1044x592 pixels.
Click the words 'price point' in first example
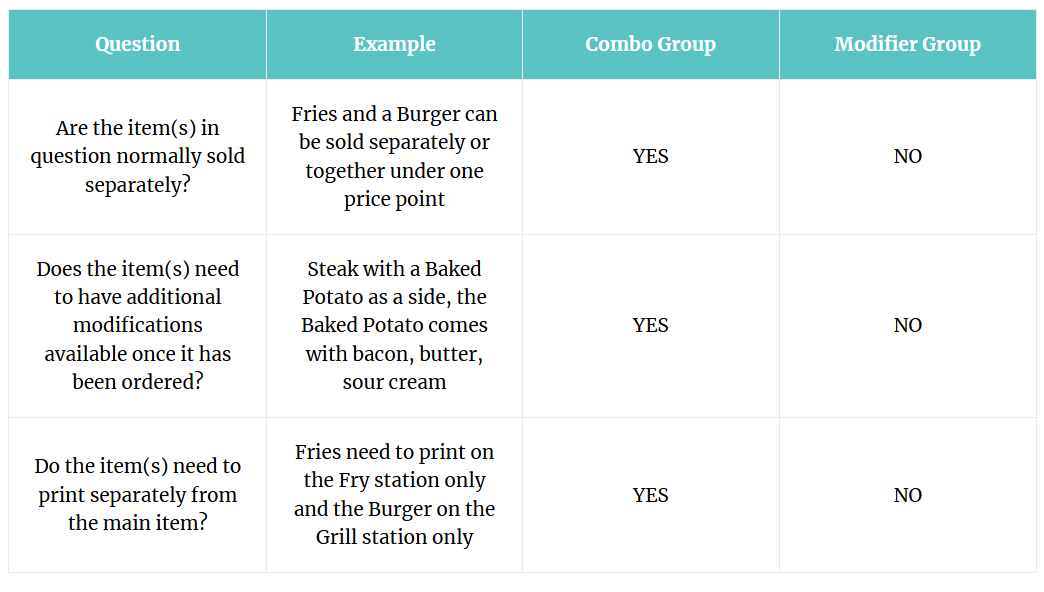point(394,199)
